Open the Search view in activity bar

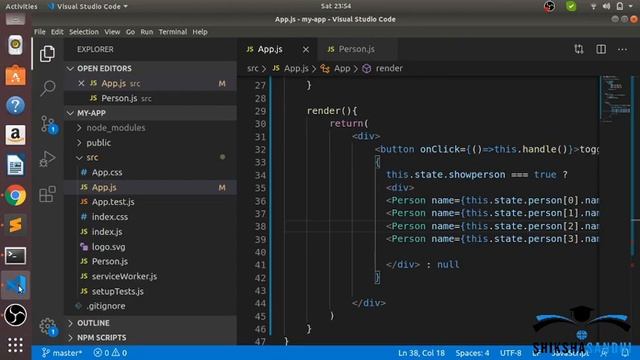point(48,87)
